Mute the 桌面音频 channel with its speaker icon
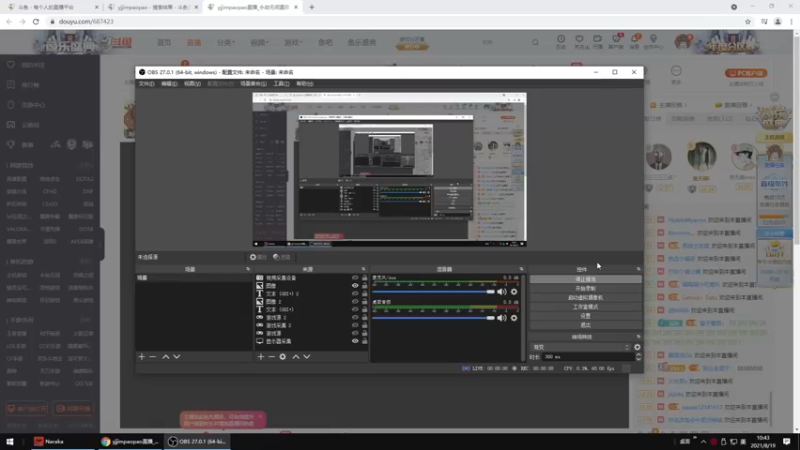Image resolution: width=800 pixels, height=450 pixels. (x=502, y=318)
